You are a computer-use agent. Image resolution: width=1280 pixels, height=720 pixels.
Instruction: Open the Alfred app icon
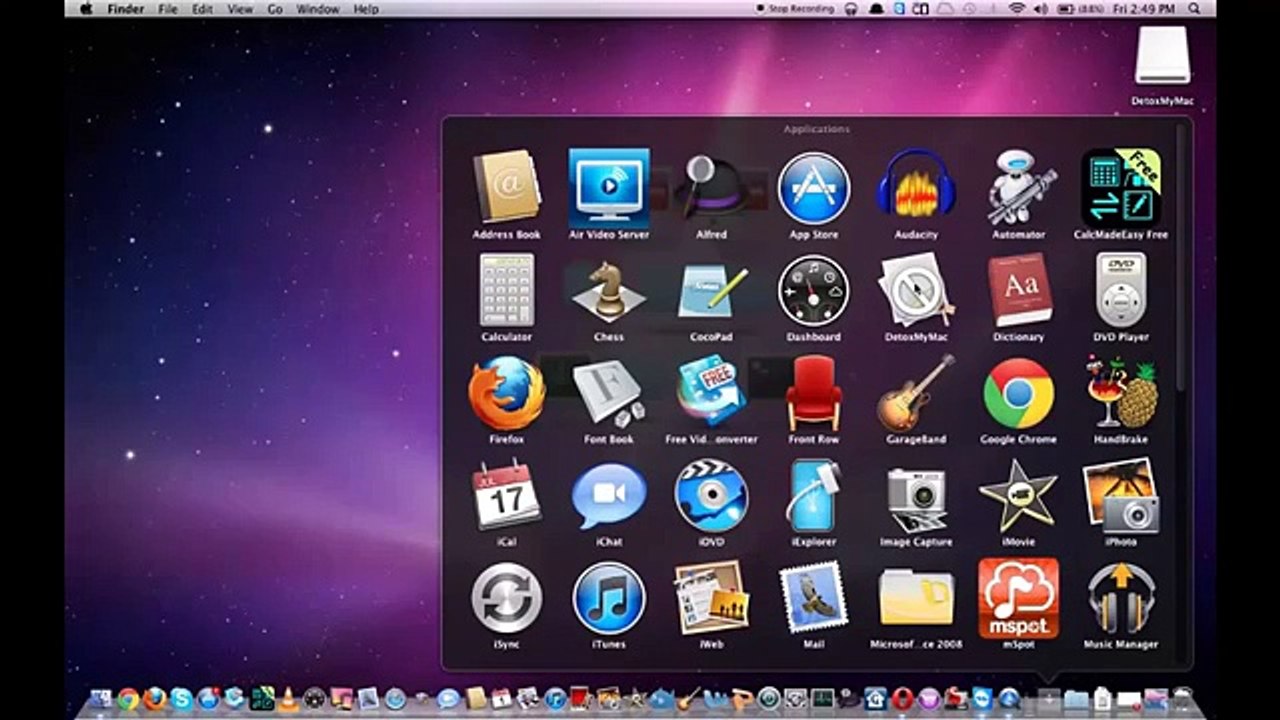pyautogui.click(x=709, y=186)
